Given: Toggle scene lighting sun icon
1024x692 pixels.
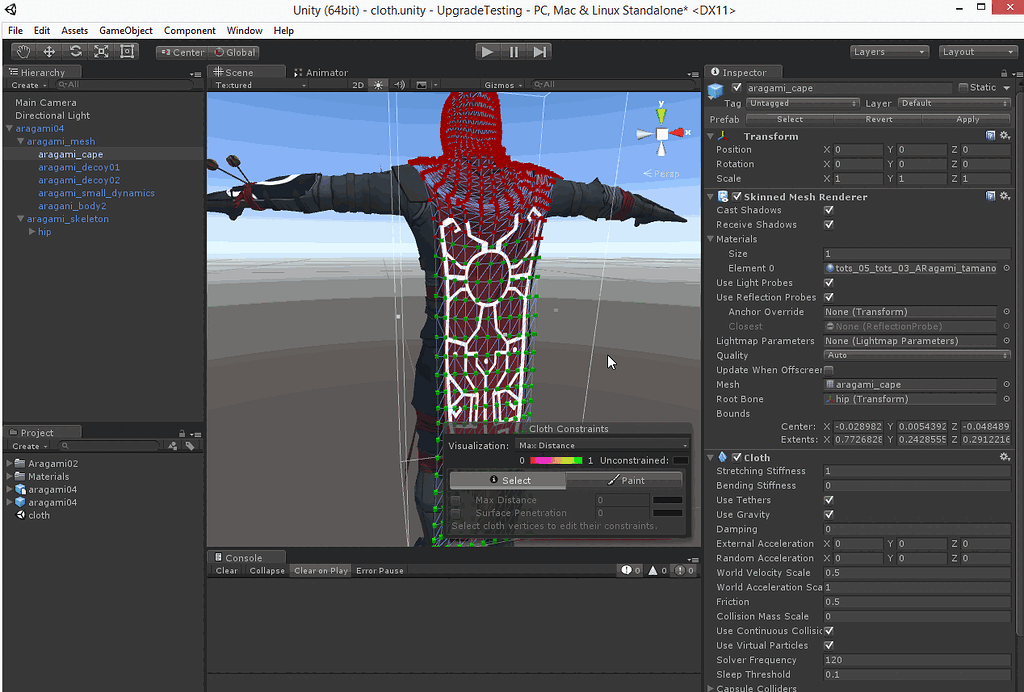Looking at the screenshot, I should pos(379,85).
